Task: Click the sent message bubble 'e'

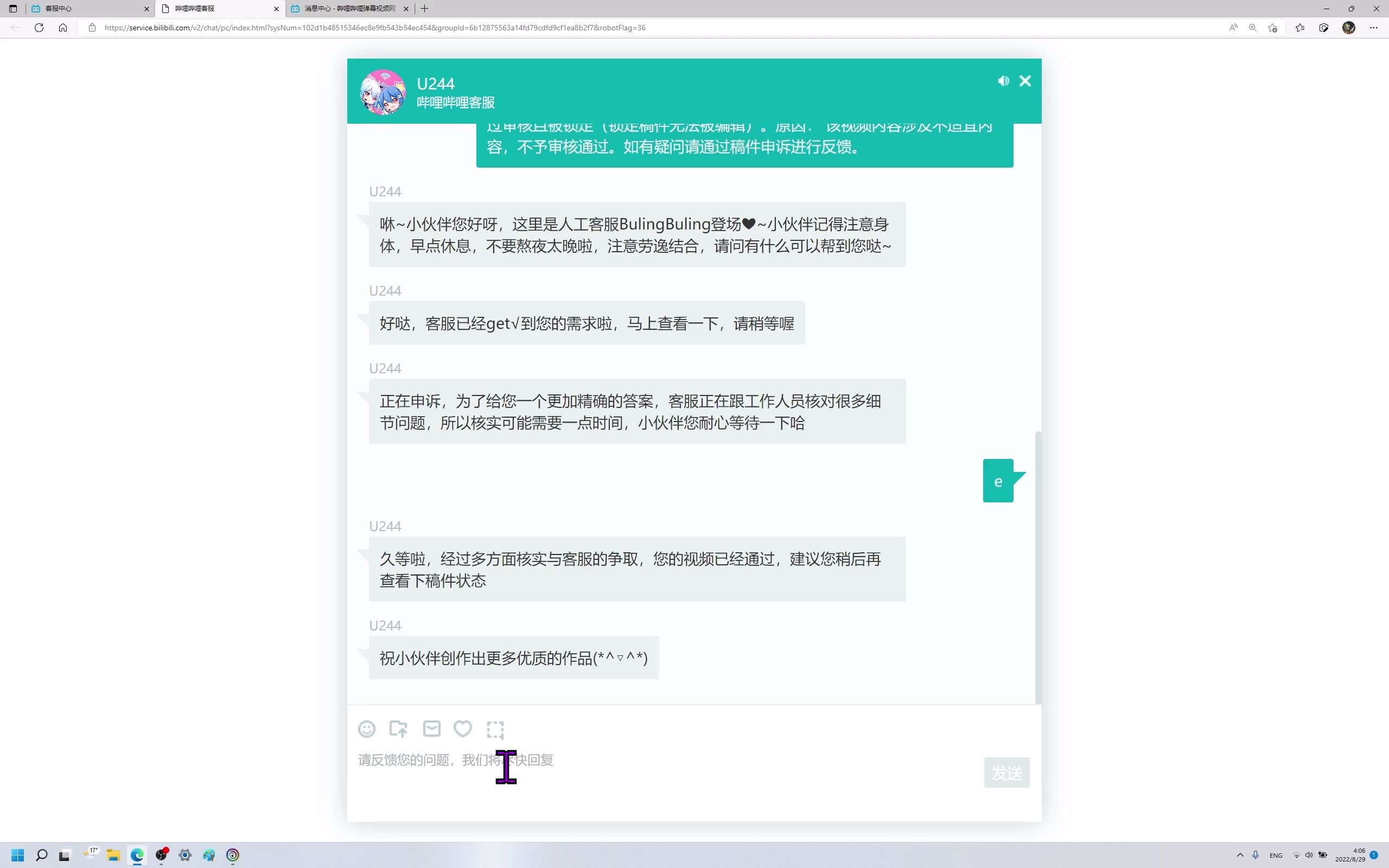Action: point(998,481)
